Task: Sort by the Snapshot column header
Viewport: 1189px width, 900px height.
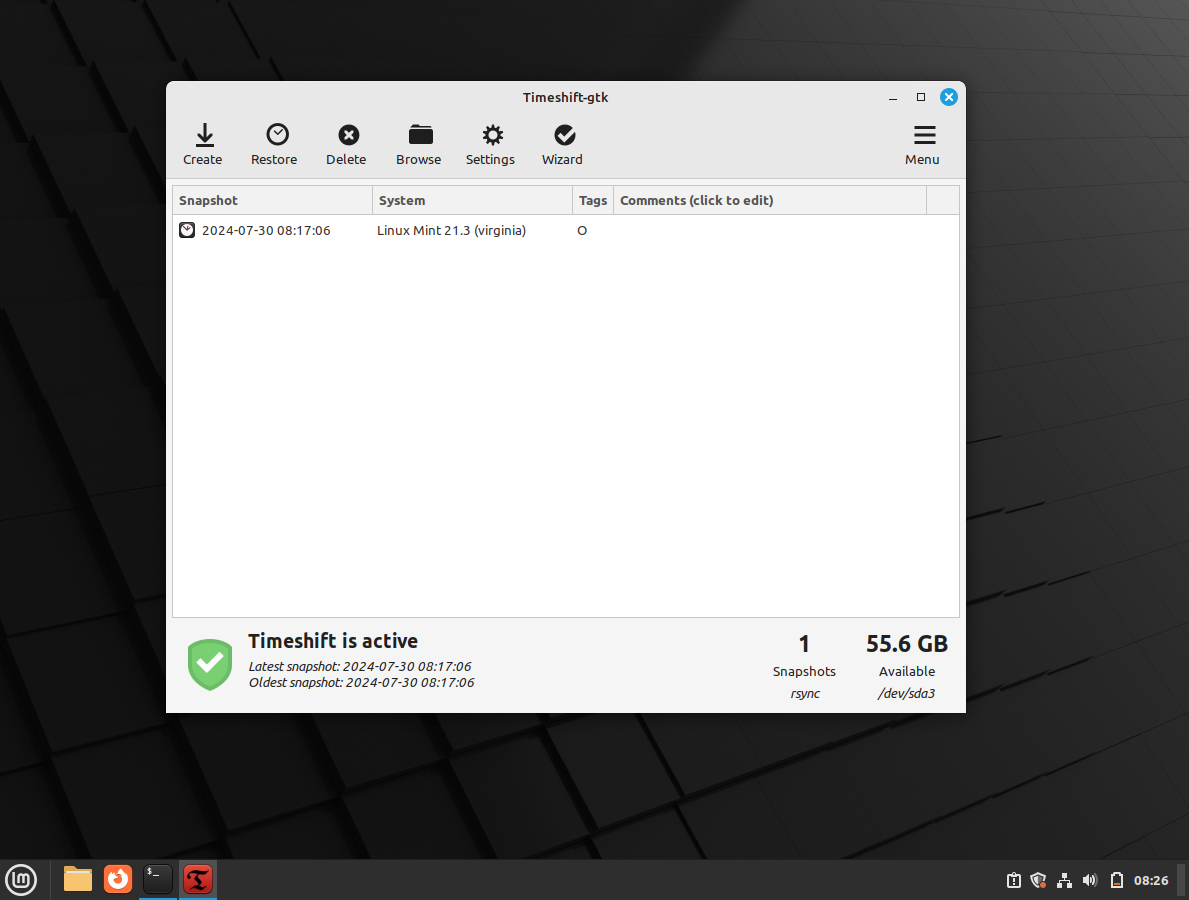Action: (272, 200)
